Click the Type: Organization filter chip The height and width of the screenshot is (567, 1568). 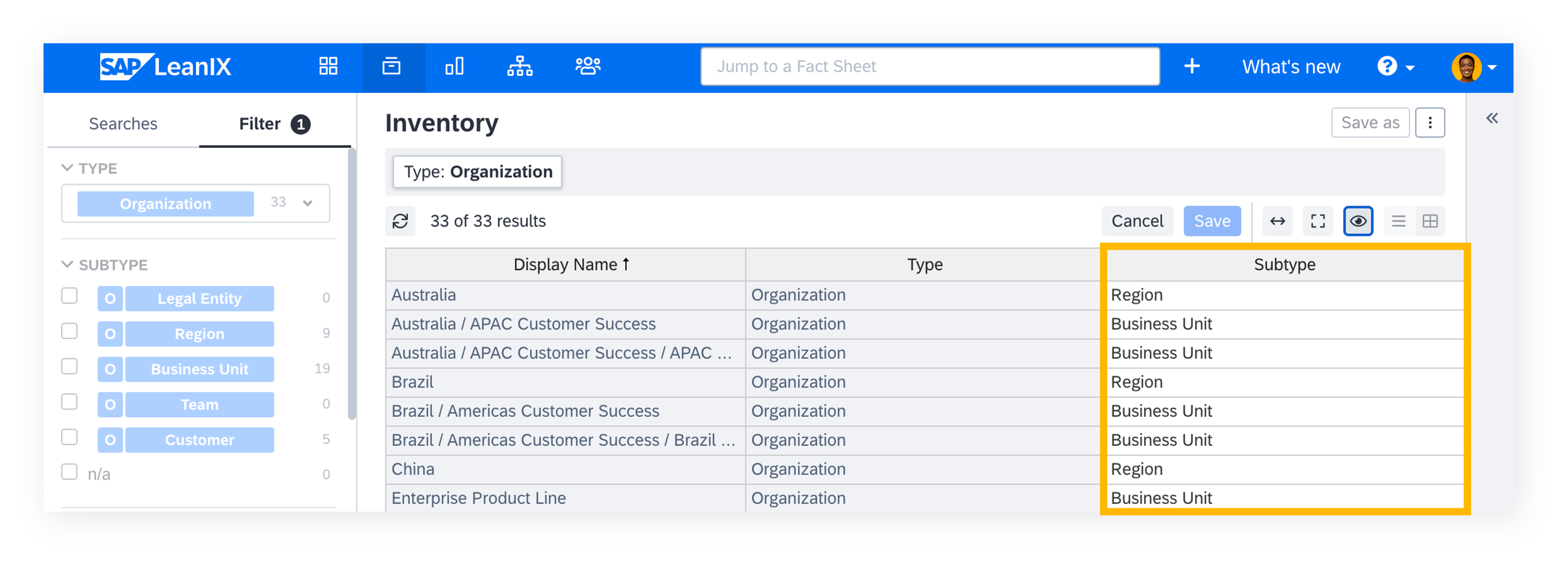[478, 172]
